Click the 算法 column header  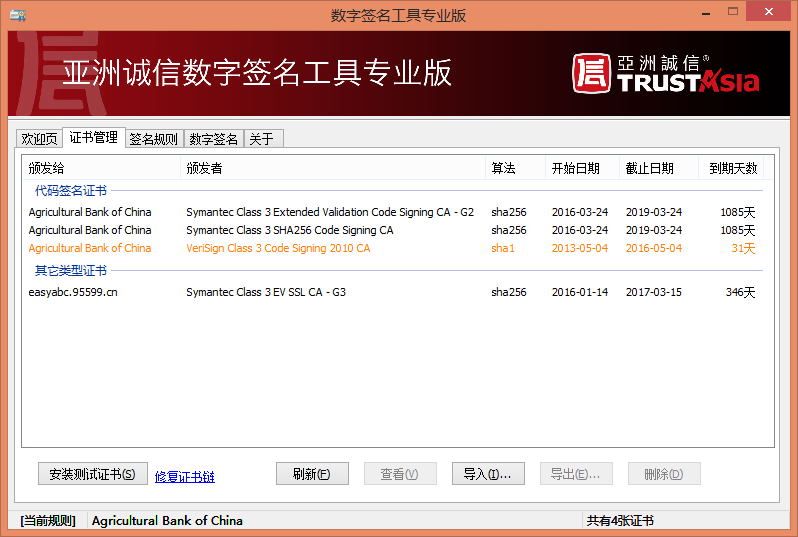(516, 168)
